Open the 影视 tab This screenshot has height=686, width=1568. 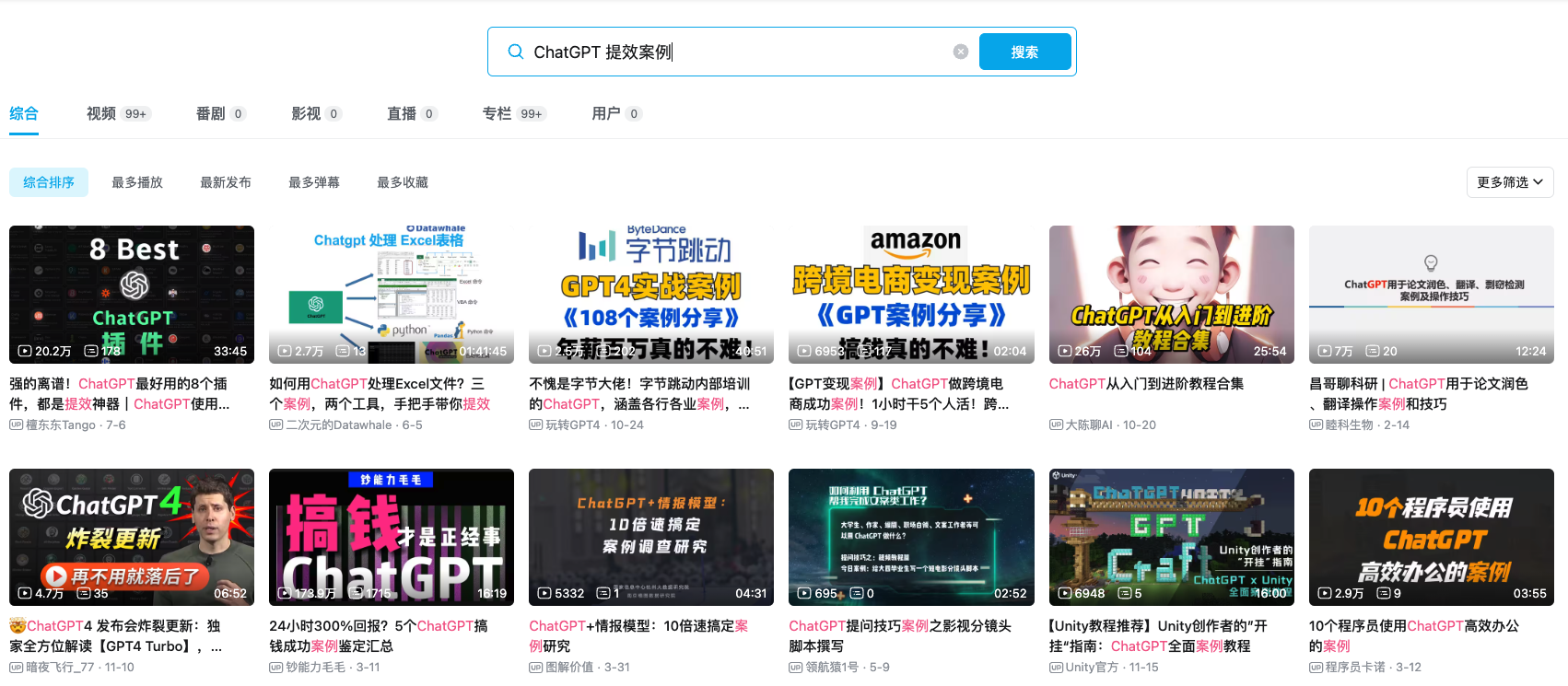tap(317, 113)
